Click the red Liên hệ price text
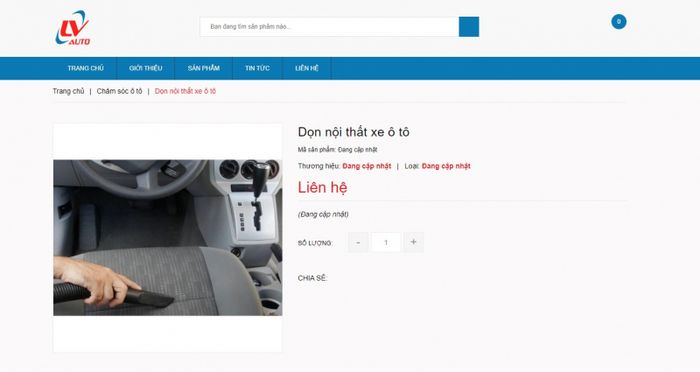The width and height of the screenshot is (700, 372). (x=322, y=188)
